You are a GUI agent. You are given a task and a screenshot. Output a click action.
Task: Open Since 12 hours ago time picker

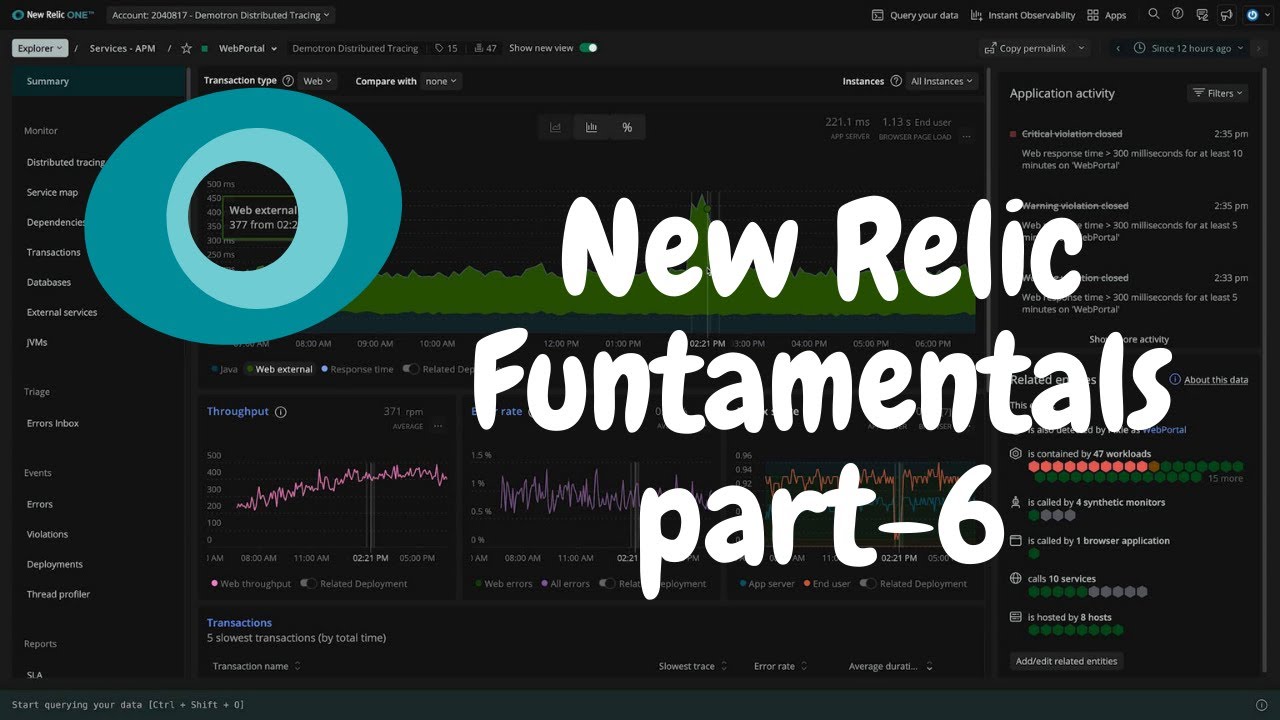(1189, 48)
